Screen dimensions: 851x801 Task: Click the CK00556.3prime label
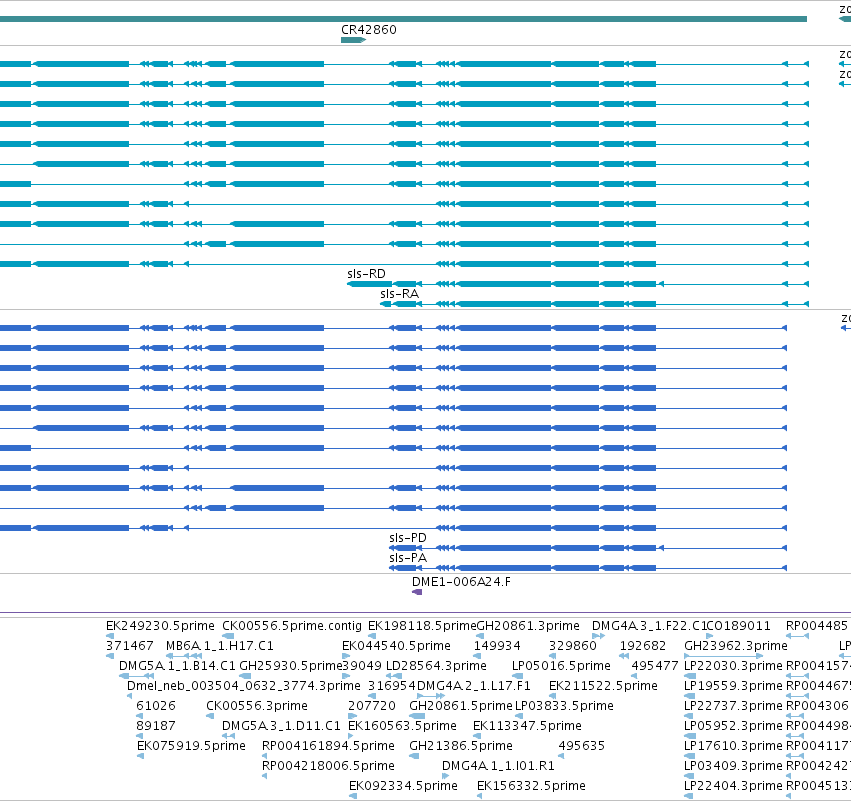coord(257,706)
